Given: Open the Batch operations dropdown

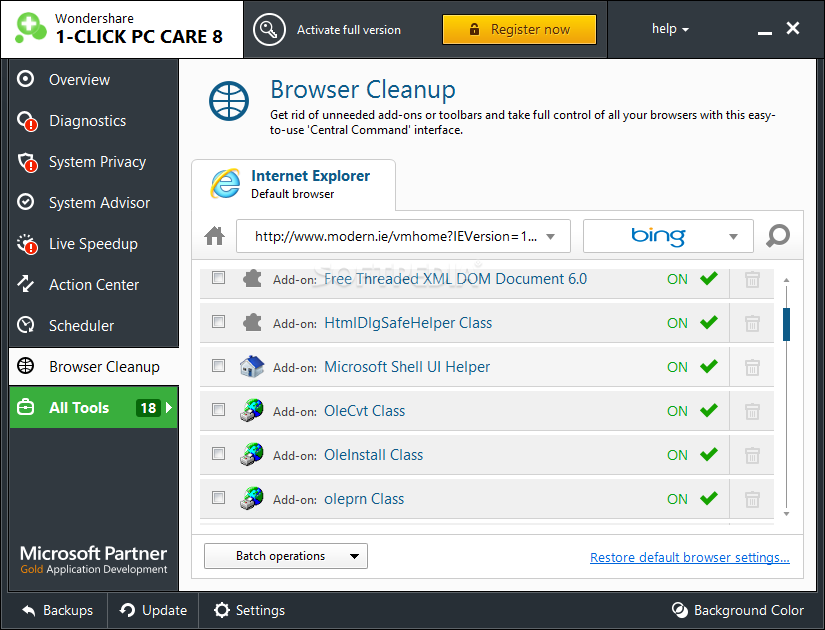Looking at the screenshot, I should [286, 556].
